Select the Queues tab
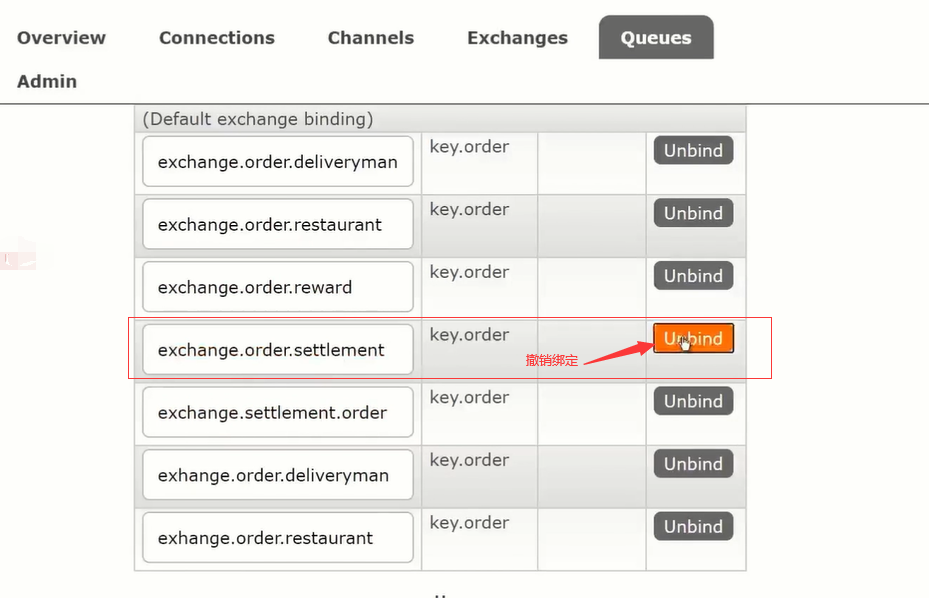 click(656, 37)
